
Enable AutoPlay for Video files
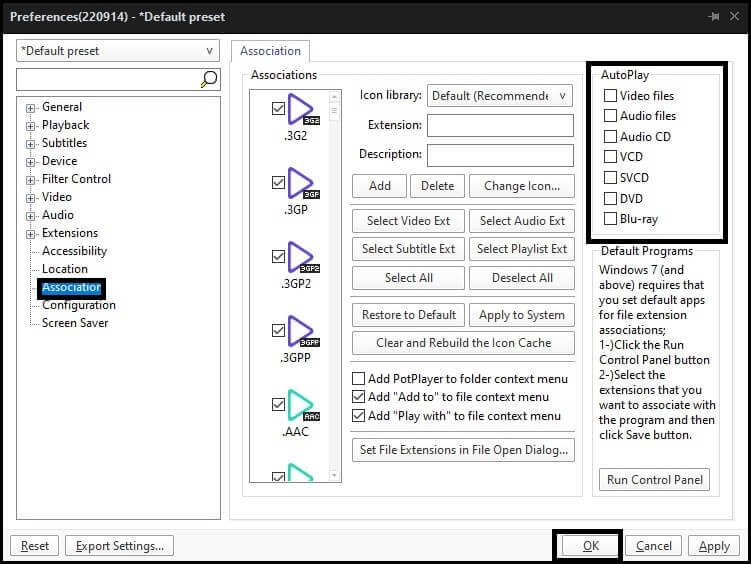click(610, 96)
